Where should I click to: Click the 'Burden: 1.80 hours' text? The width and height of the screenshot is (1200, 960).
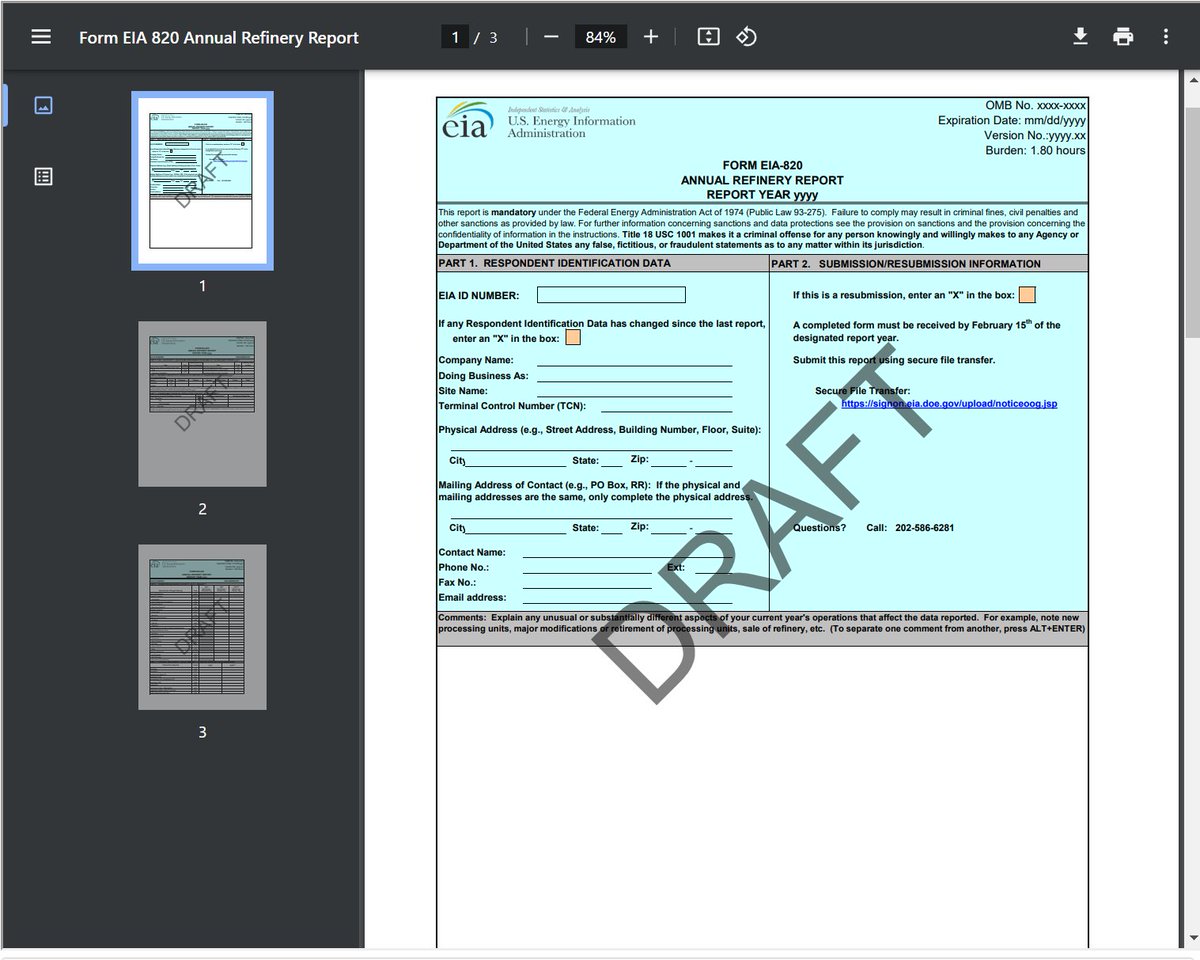pos(1035,151)
